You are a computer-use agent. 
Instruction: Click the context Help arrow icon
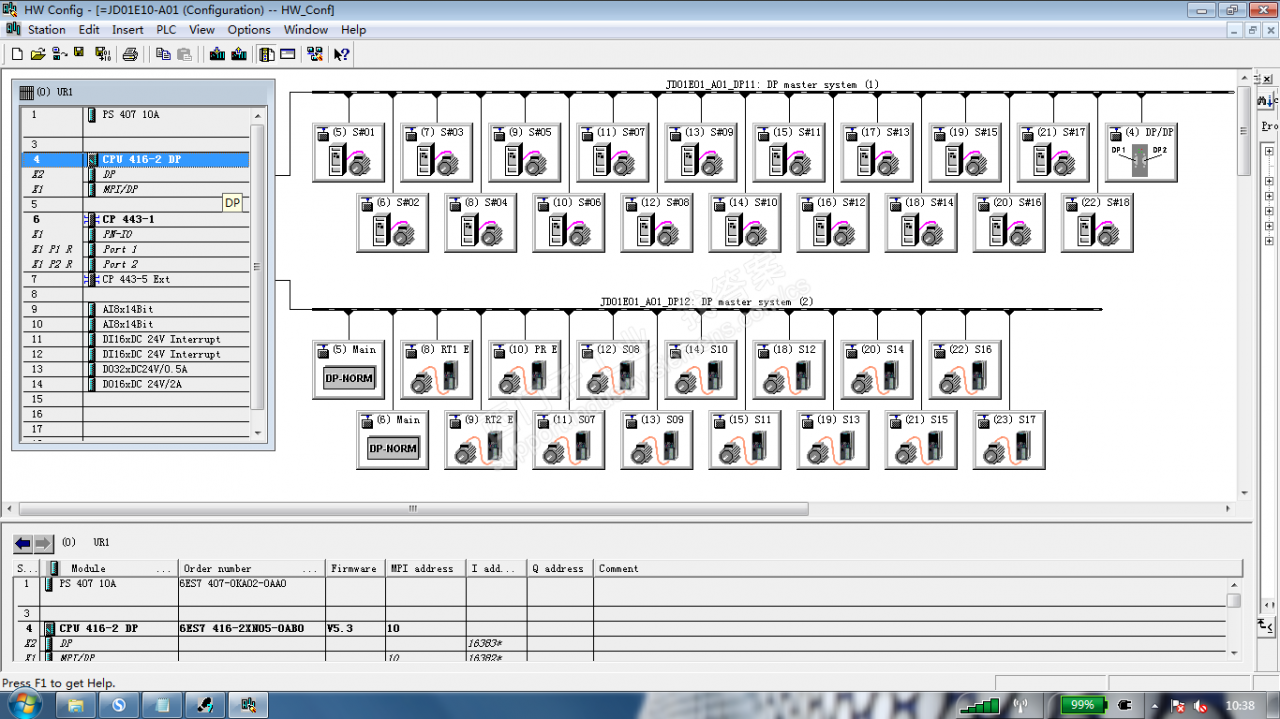[342, 54]
